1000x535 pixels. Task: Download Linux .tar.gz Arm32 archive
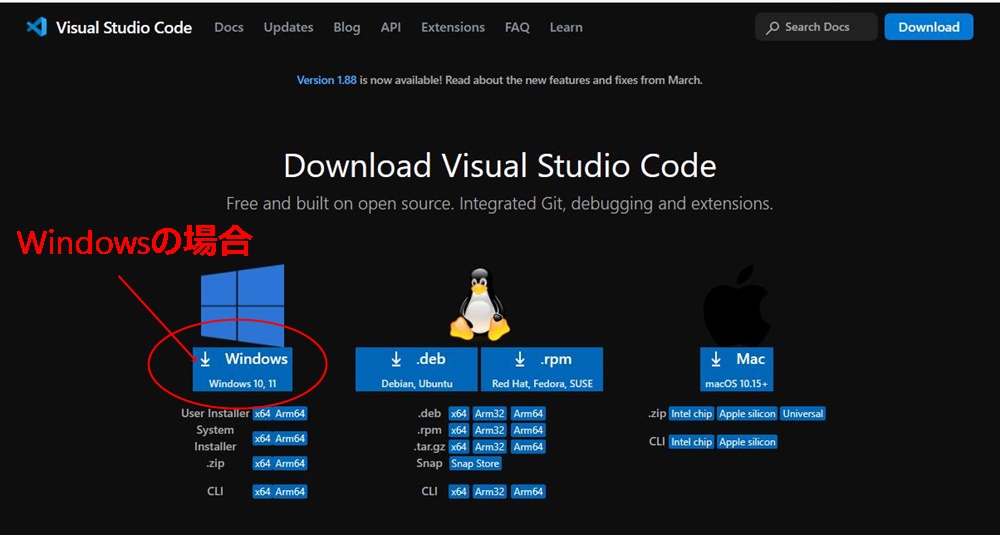click(x=490, y=447)
